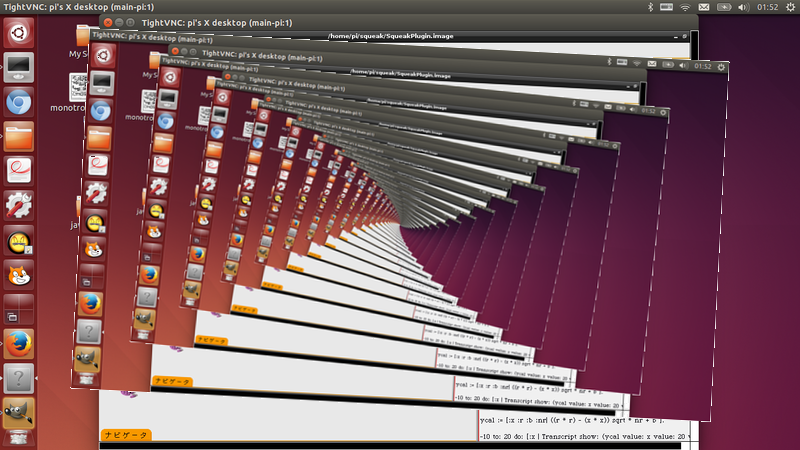Viewport: 800px width, 450px height.
Task: Open the Ubuntu Dash in the outermost launcher
Action: tap(19, 33)
